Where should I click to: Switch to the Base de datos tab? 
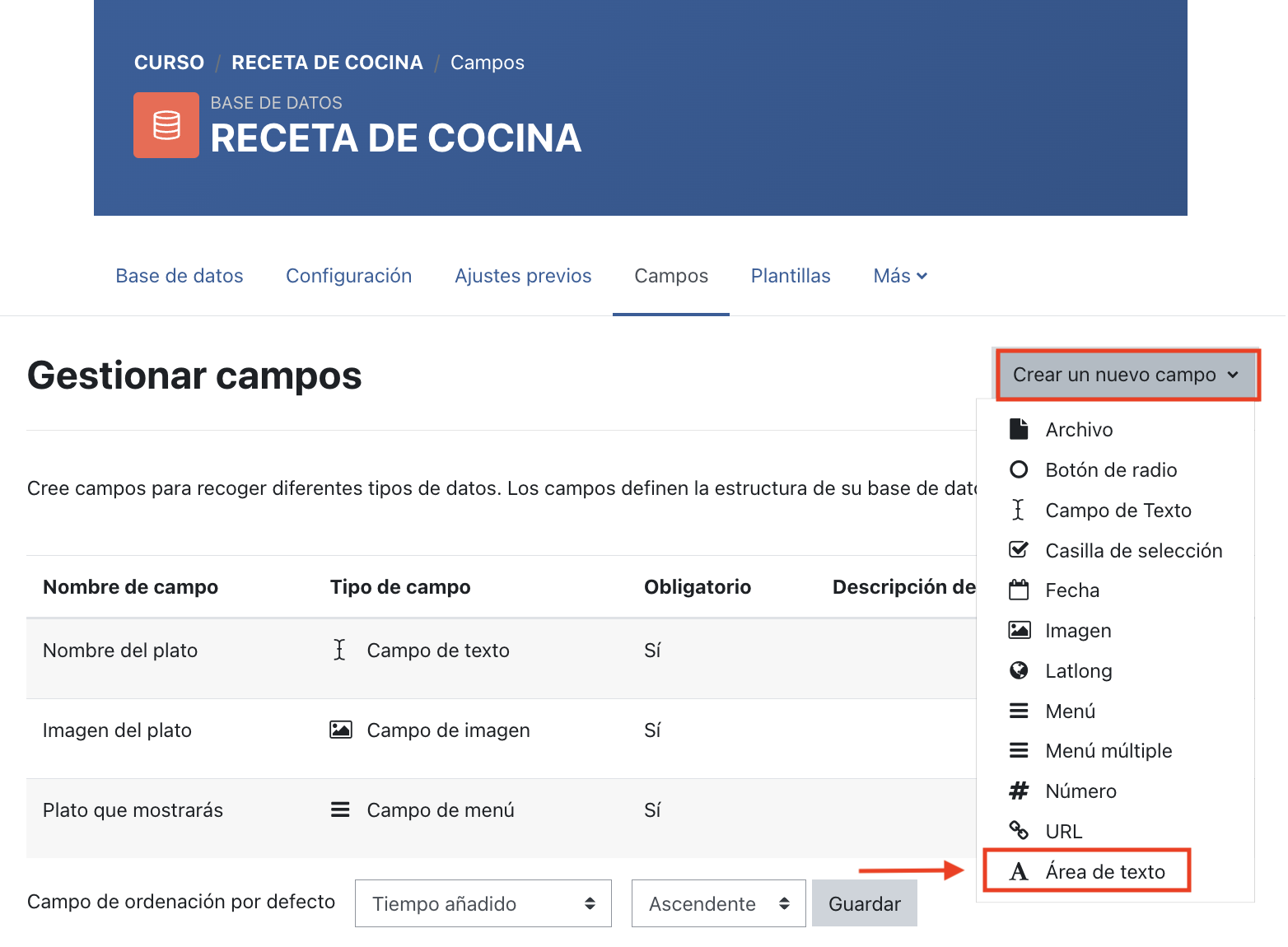pos(180,276)
